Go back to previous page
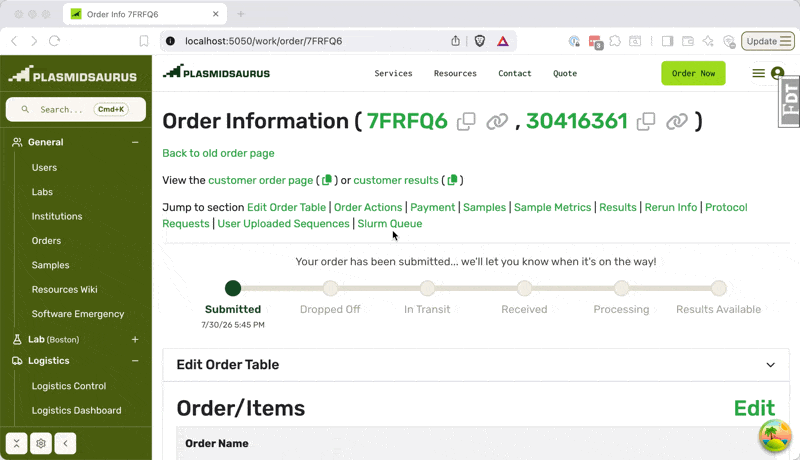The image size is (800, 460). point(14,41)
